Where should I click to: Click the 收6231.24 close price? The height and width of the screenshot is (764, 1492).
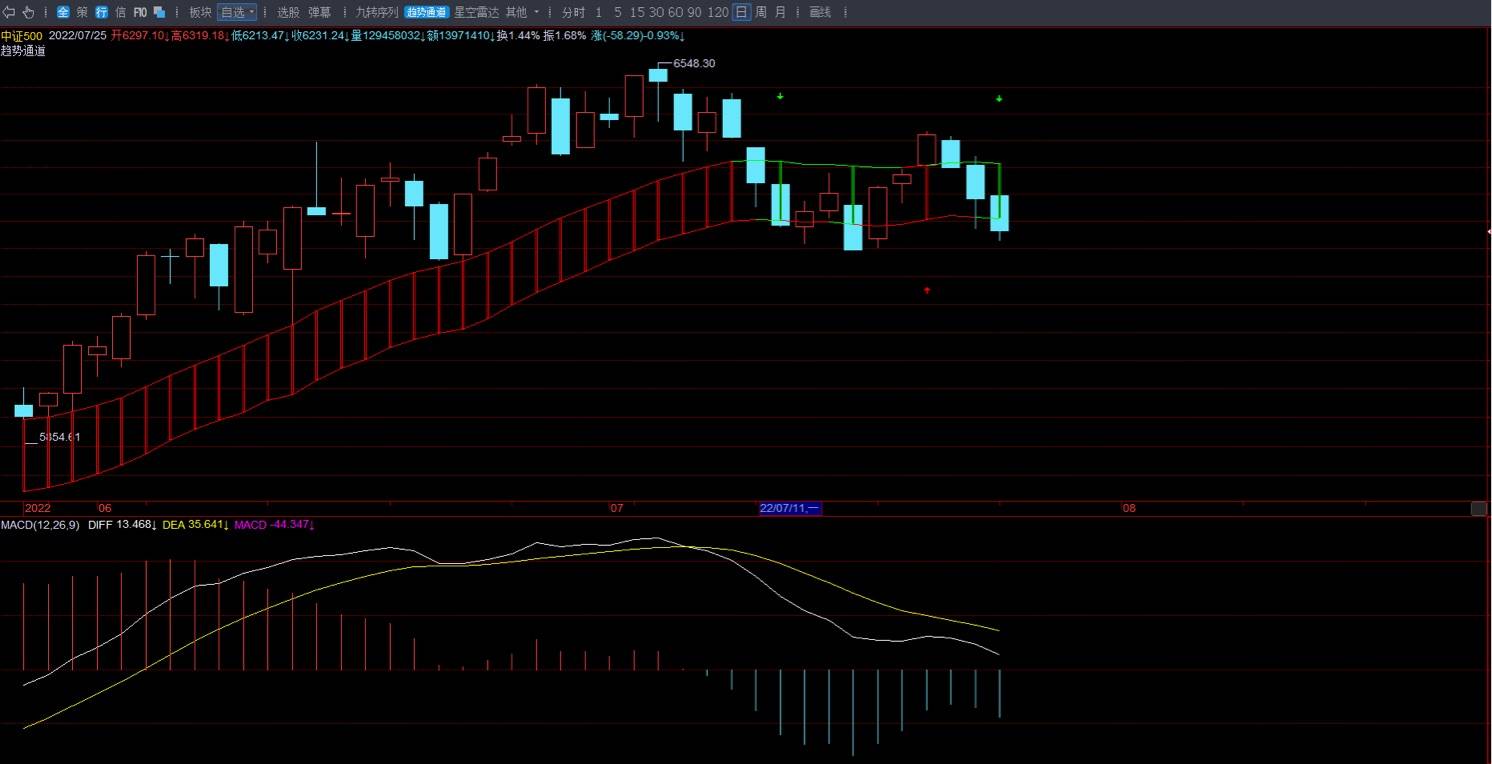click(x=320, y=36)
